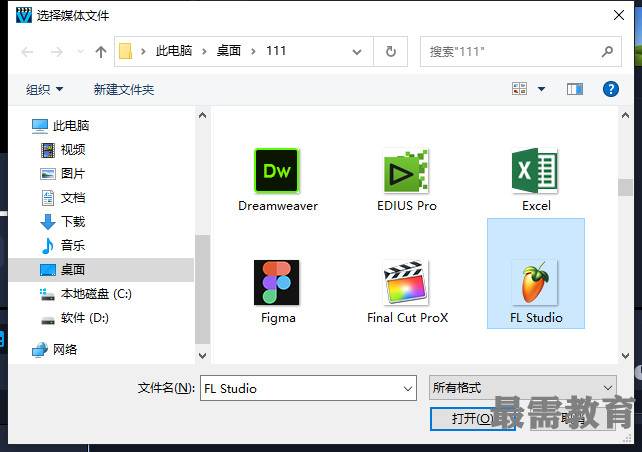
Task: Click sidebar scrollbar up arrow
Action: [202, 115]
